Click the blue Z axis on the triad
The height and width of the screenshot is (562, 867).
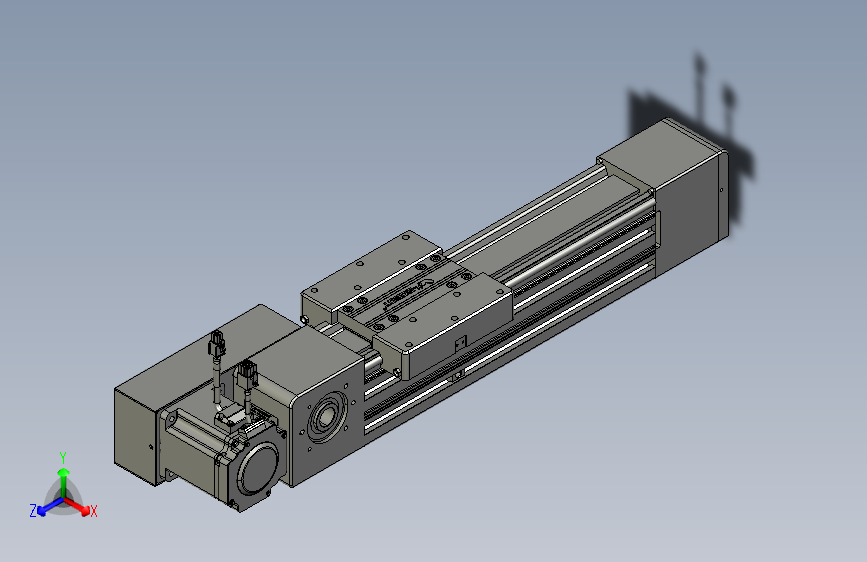click(50, 507)
